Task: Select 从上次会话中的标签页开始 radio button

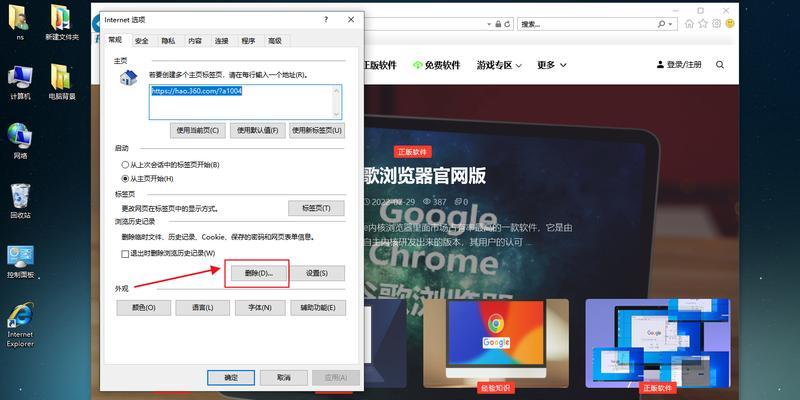Action: coord(125,165)
